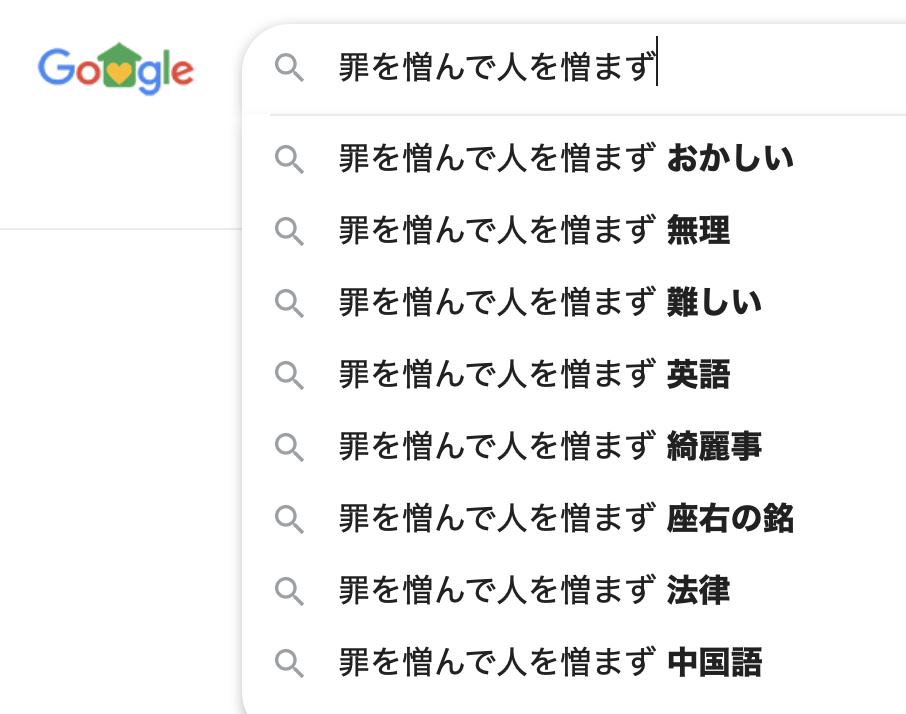Click magnifier icon beside 難しい suggestion
Image resolution: width=906 pixels, height=714 pixels.
[289, 303]
